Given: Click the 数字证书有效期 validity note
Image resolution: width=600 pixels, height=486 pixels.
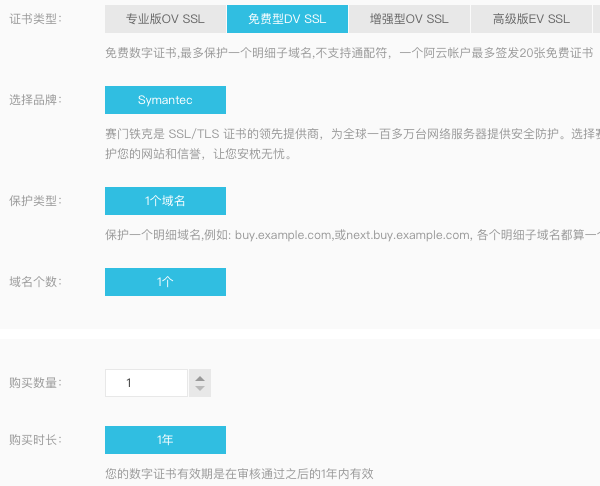Looking at the screenshot, I should (x=239, y=474).
